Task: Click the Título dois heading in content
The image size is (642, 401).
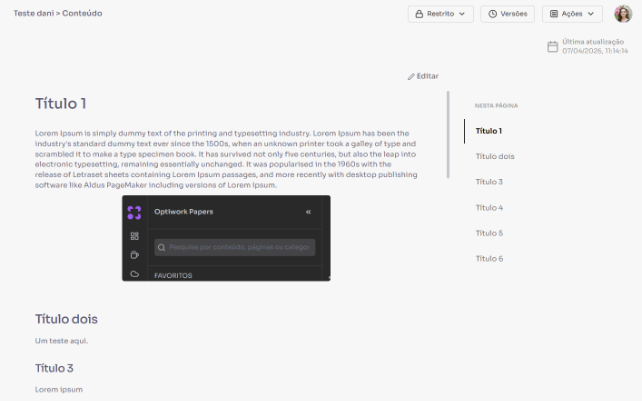Action: coord(66,319)
